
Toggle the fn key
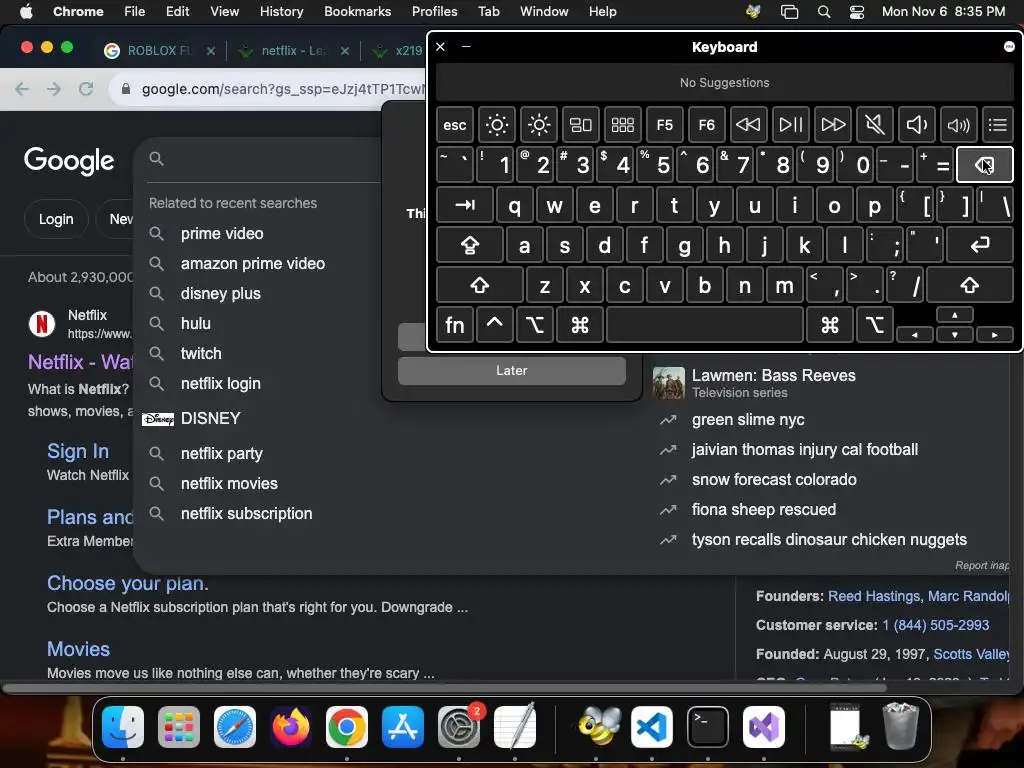pos(455,325)
